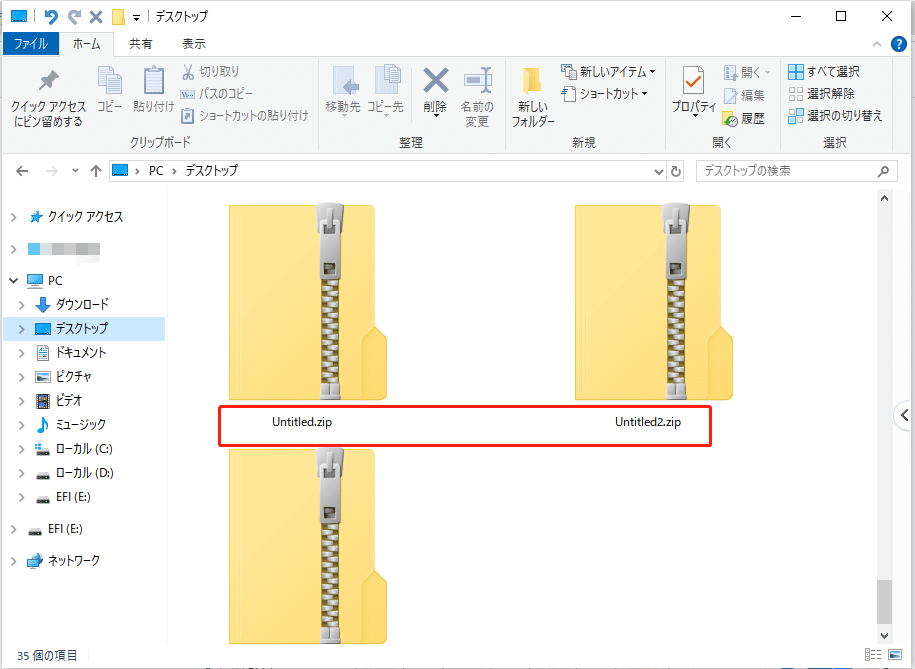Go forward with the right arrow
The image size is (915, 669).
click(52, 171)
